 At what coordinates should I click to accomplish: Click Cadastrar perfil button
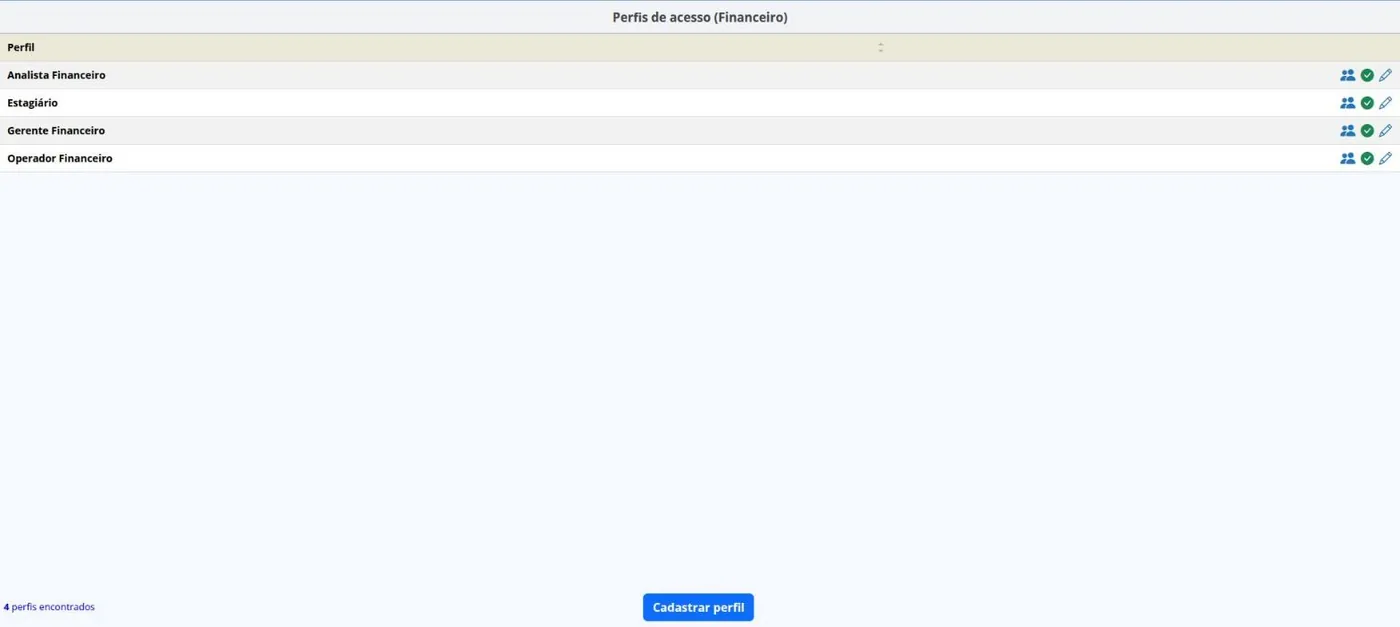click(x=698, y=607)
